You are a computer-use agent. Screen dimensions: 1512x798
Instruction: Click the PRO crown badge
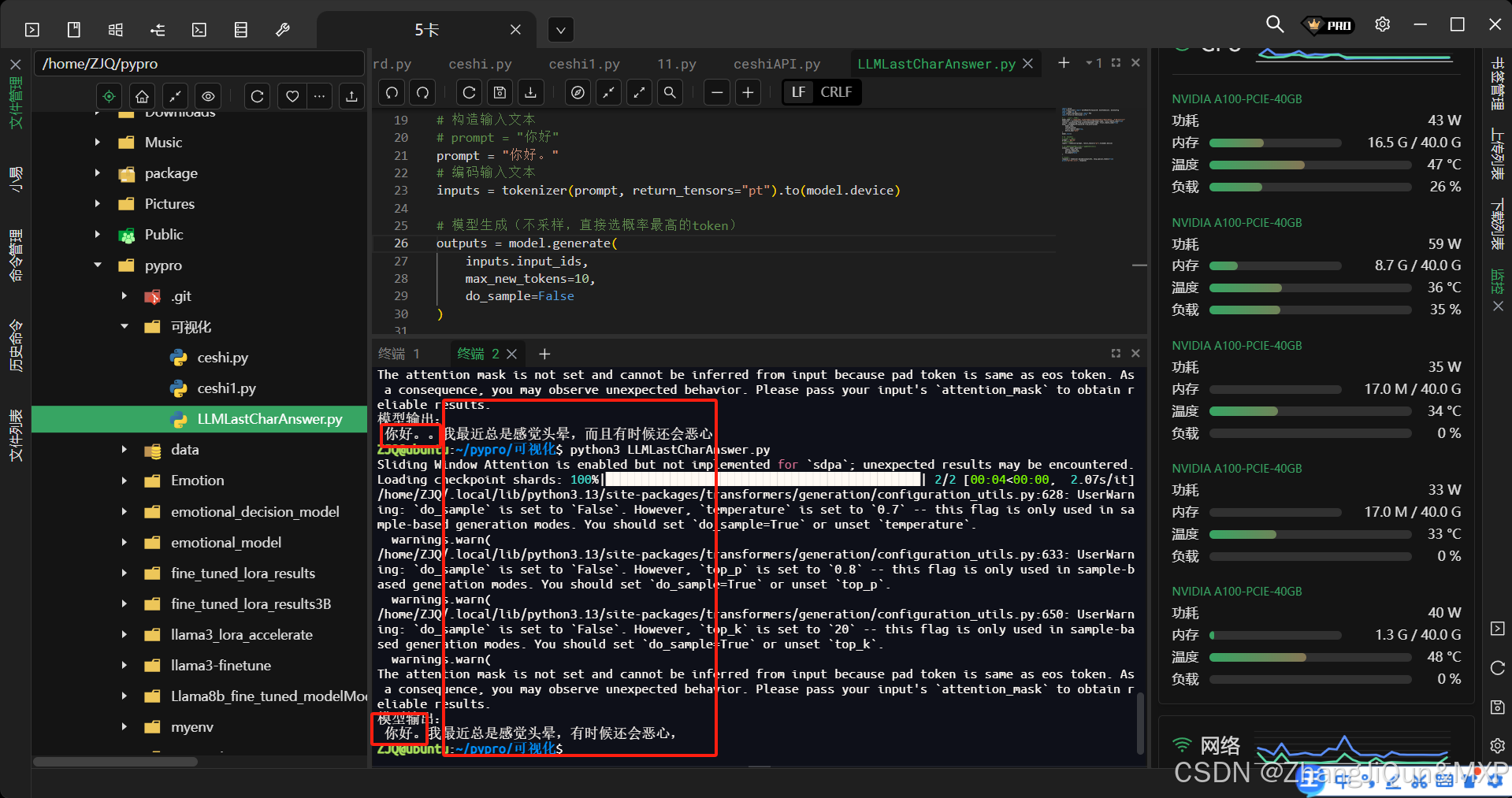[1330, 25]
